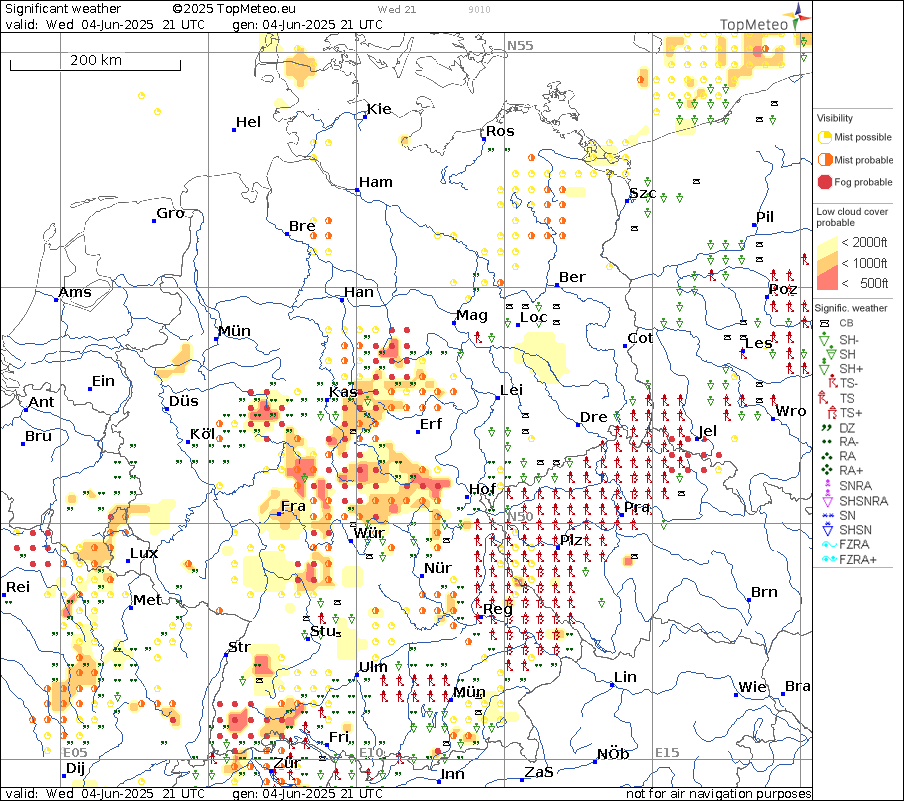The image size is (904, 801).
Task: Click the "Ham" city label
Action: click(376, 182)
